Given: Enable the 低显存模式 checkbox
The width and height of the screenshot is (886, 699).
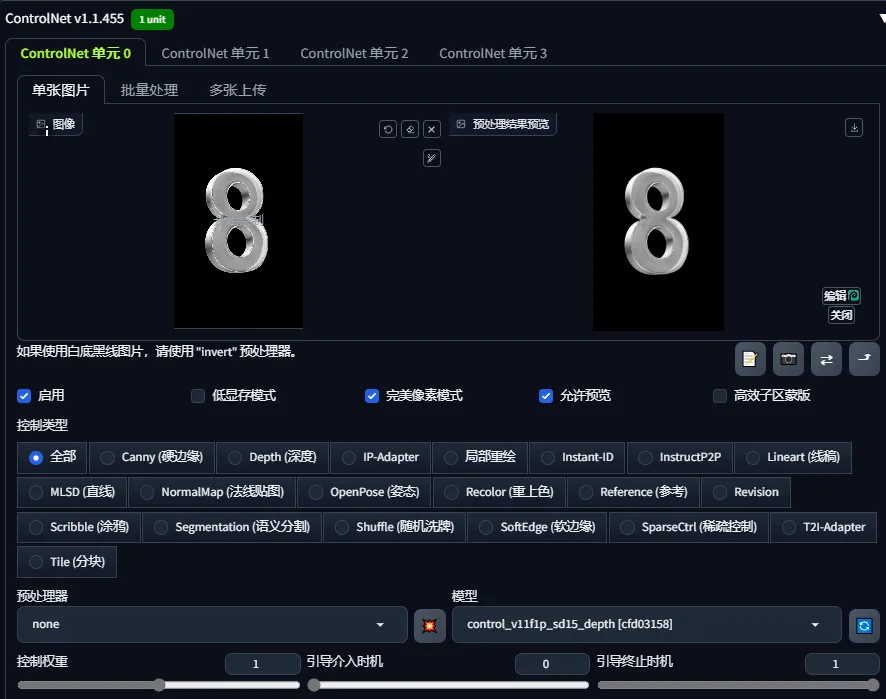Looking at the screenshot, I should point(198,396).
